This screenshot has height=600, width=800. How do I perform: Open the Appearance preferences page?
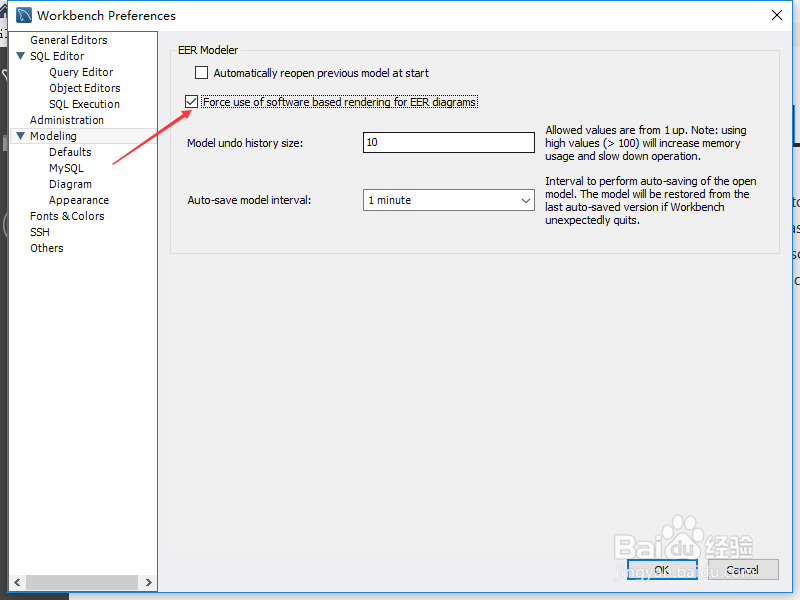[x=79, y=200]
